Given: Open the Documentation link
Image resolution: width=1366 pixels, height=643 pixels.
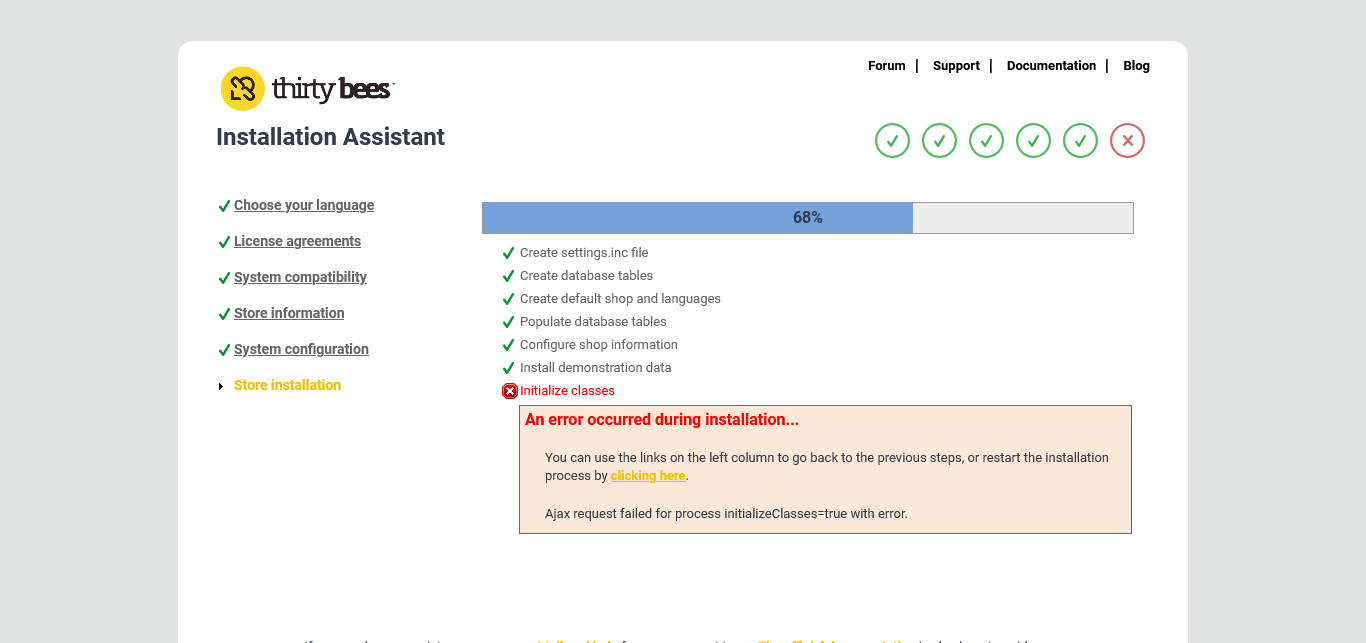Looking at the screenshot, I should (x=1051, y=66).
